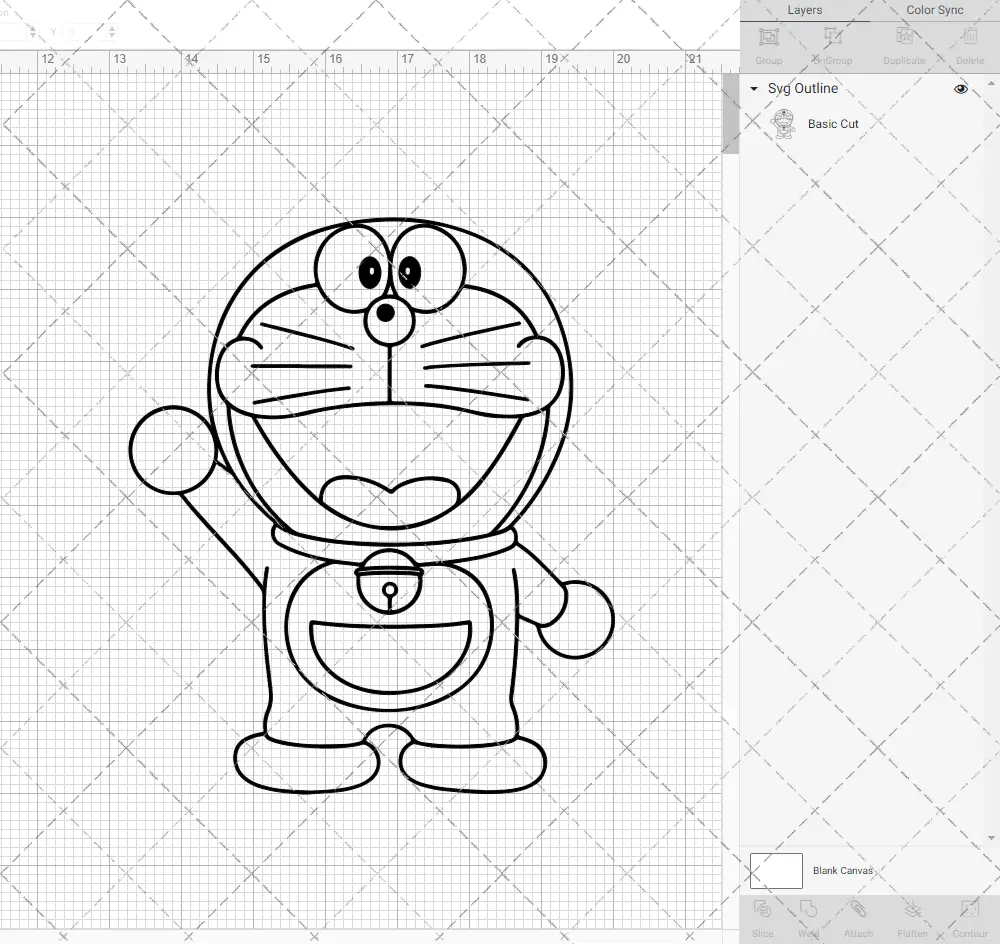Screen dimensions: 1000x944
Task: Click the Y position stepper arrows
Action: pos(112,31)
